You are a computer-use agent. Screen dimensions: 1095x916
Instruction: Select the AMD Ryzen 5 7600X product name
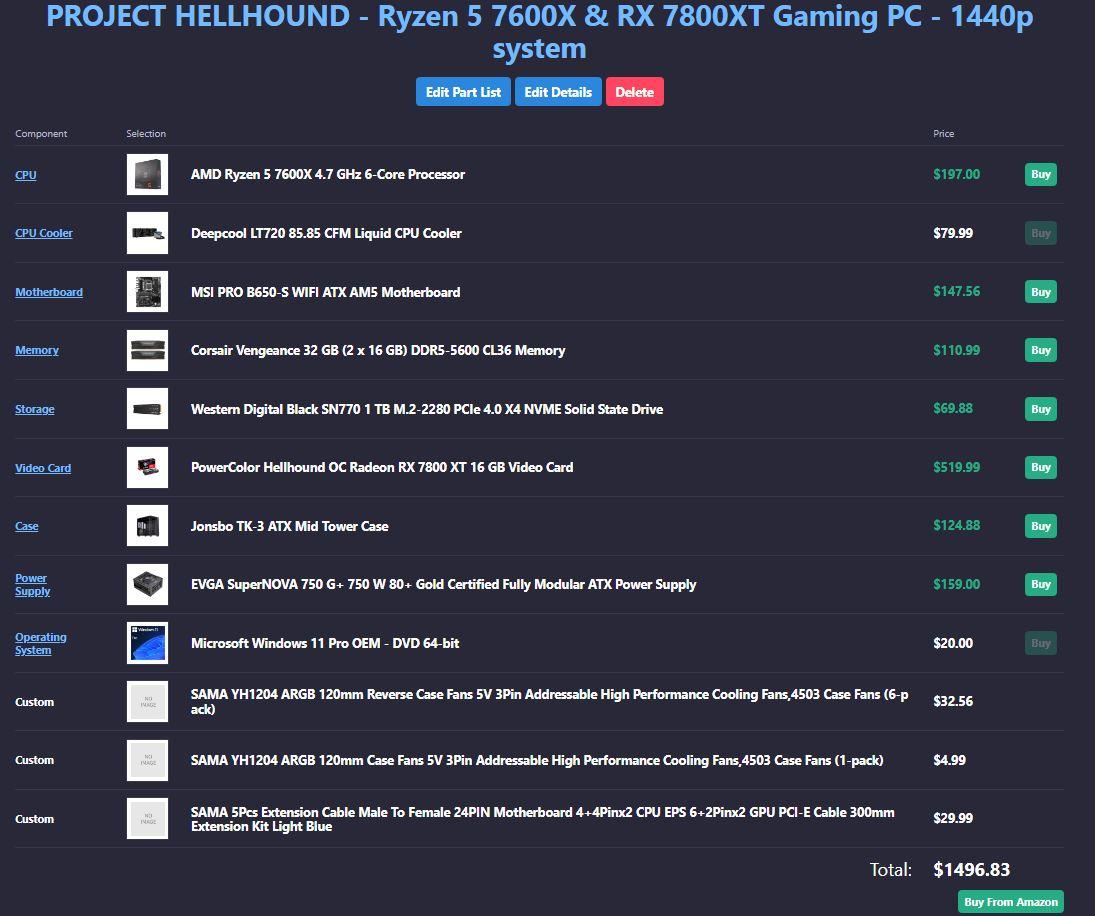[328, 175]
